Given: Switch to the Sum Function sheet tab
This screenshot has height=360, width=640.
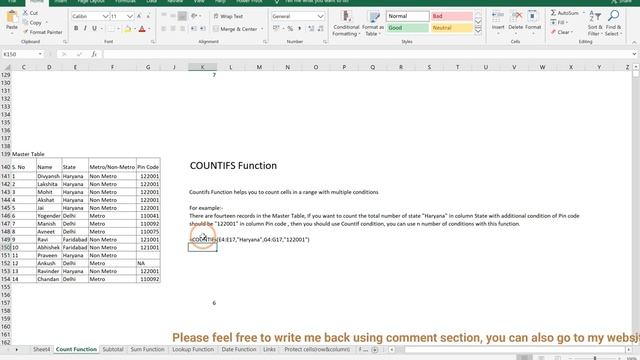Looking at the screenshot, I should 147,349.
